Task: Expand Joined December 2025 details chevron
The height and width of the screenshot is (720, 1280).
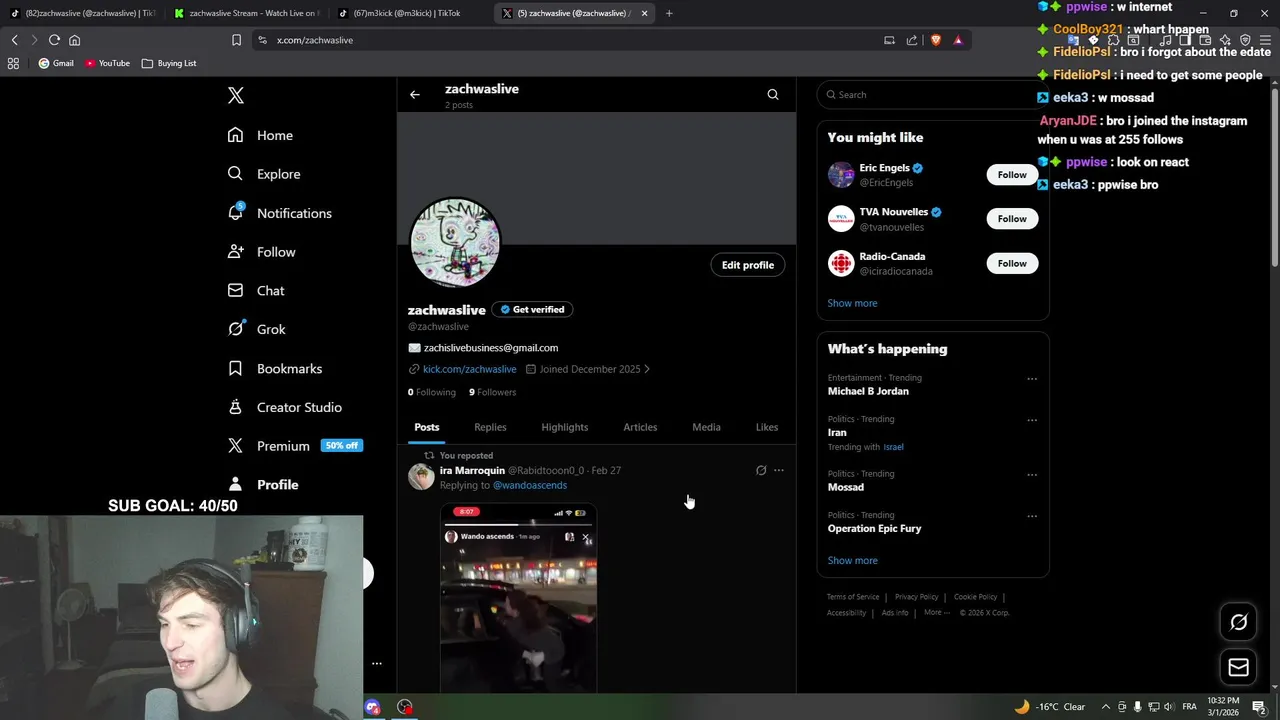Action: click(647, 369)
